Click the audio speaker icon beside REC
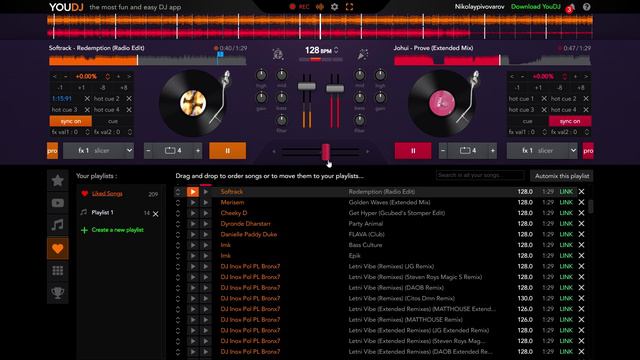 coord(320,7)
